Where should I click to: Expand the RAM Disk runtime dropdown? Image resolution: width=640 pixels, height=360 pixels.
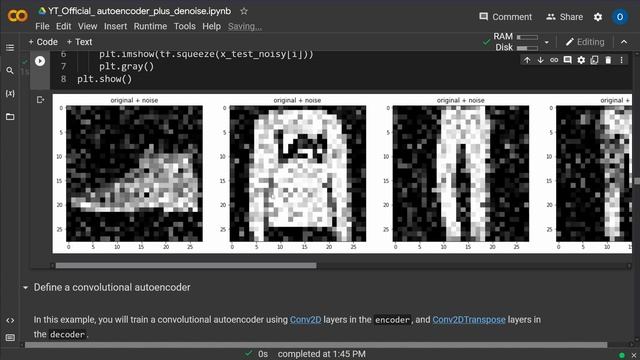click(x=547, y=42)
